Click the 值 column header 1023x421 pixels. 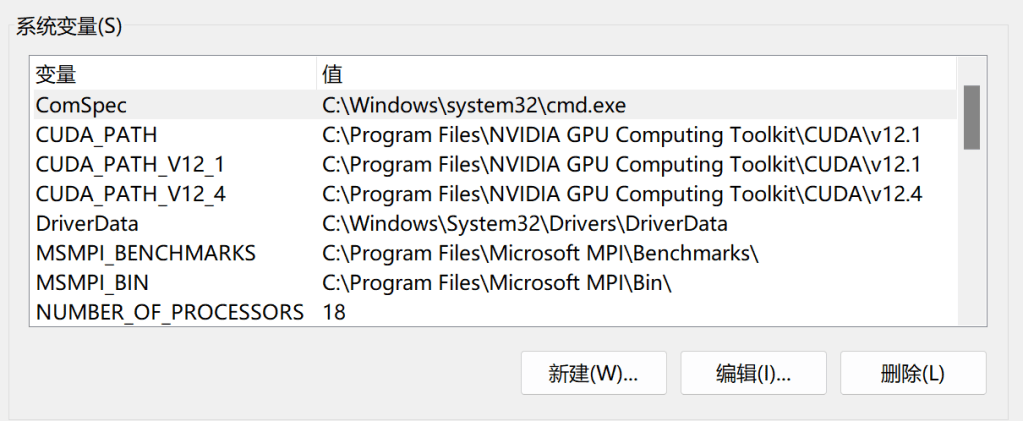pos(332,74)
